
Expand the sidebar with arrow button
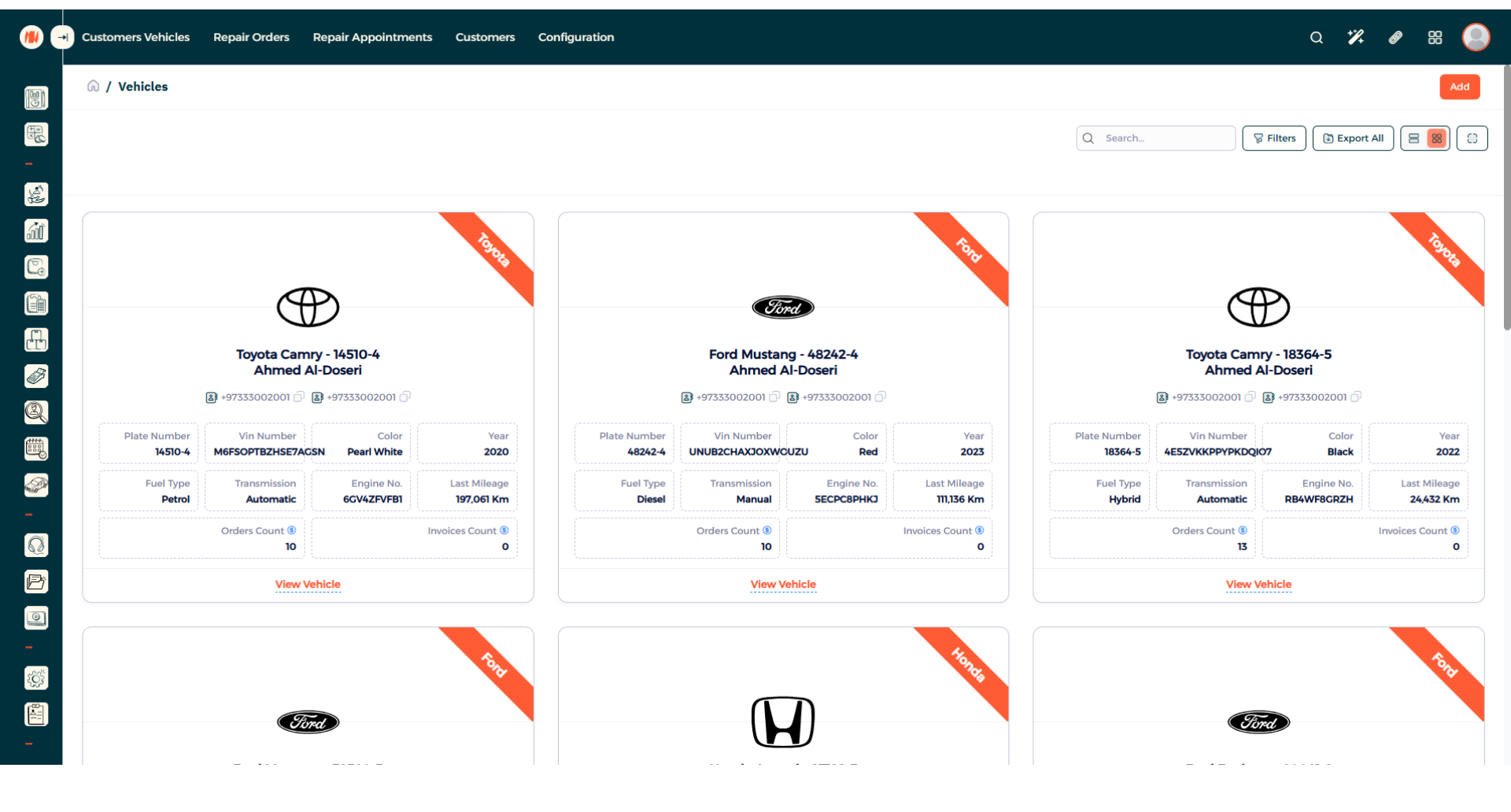click(x=62, y=37)
